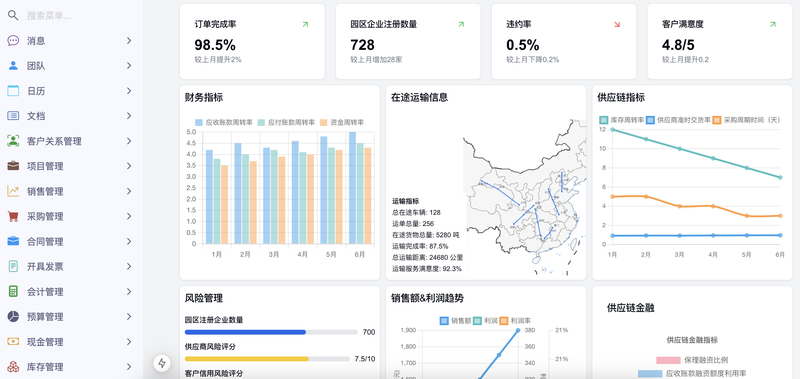Click the 现金管理 cash icon

click(13, 342)
